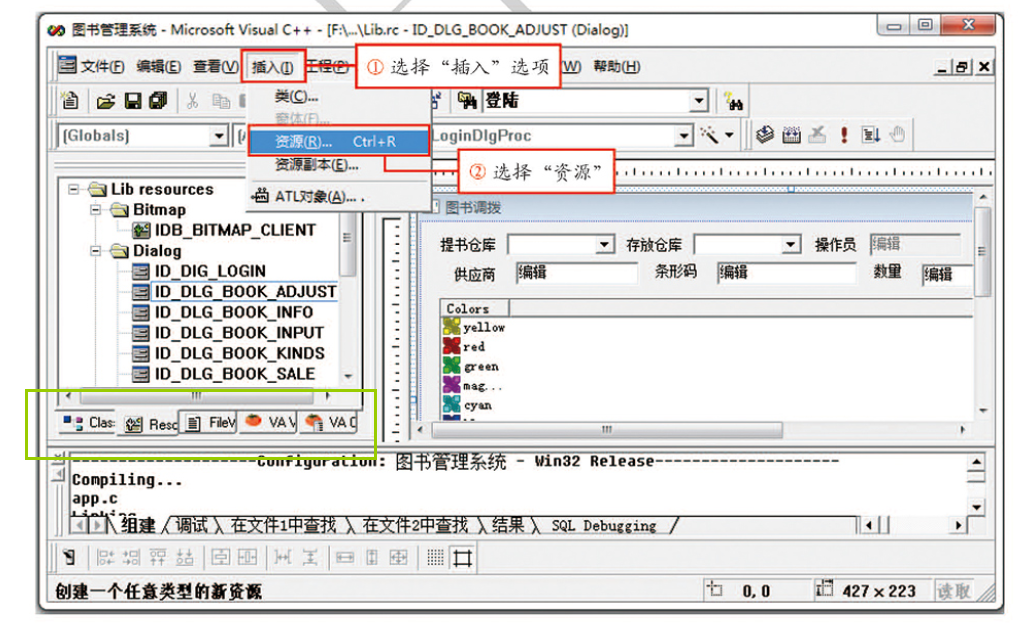
Task: Click the 操作员 edit box
Action: [915, 244]
